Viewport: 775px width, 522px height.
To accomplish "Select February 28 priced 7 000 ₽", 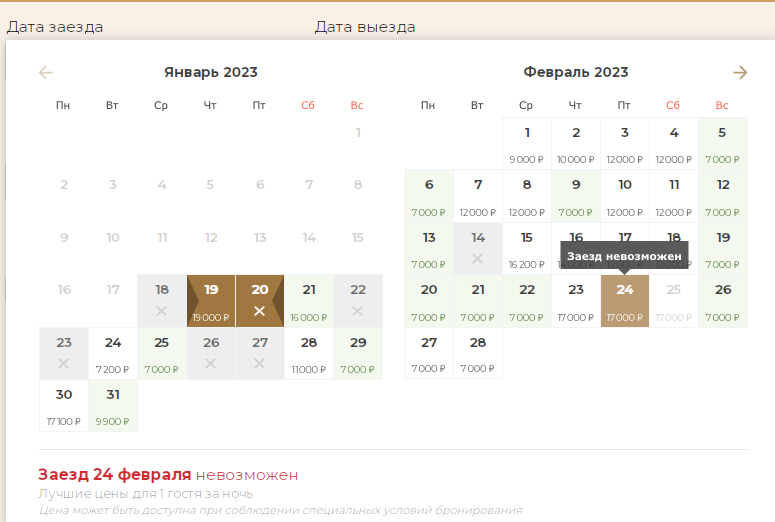I will coord(478,352).
